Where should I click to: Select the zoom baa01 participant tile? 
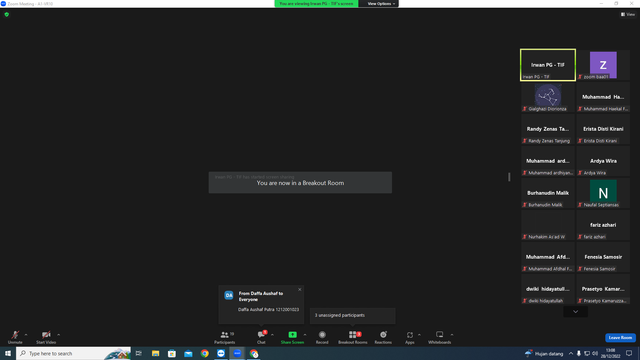click(x=603, y=65)
